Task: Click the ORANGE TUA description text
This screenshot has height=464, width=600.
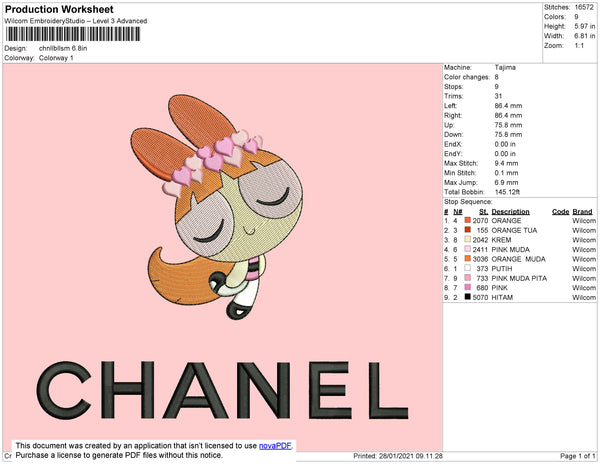Action: (514, 230)
